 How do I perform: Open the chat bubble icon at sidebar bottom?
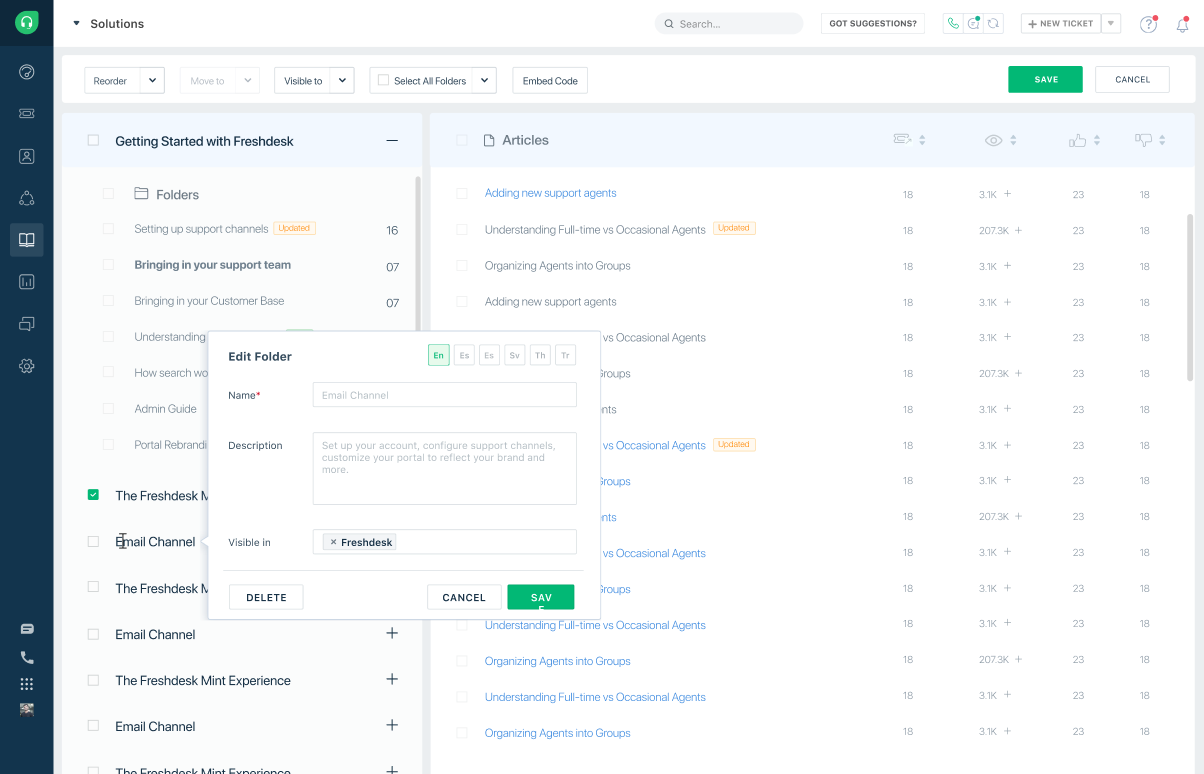tap(27, 629)
